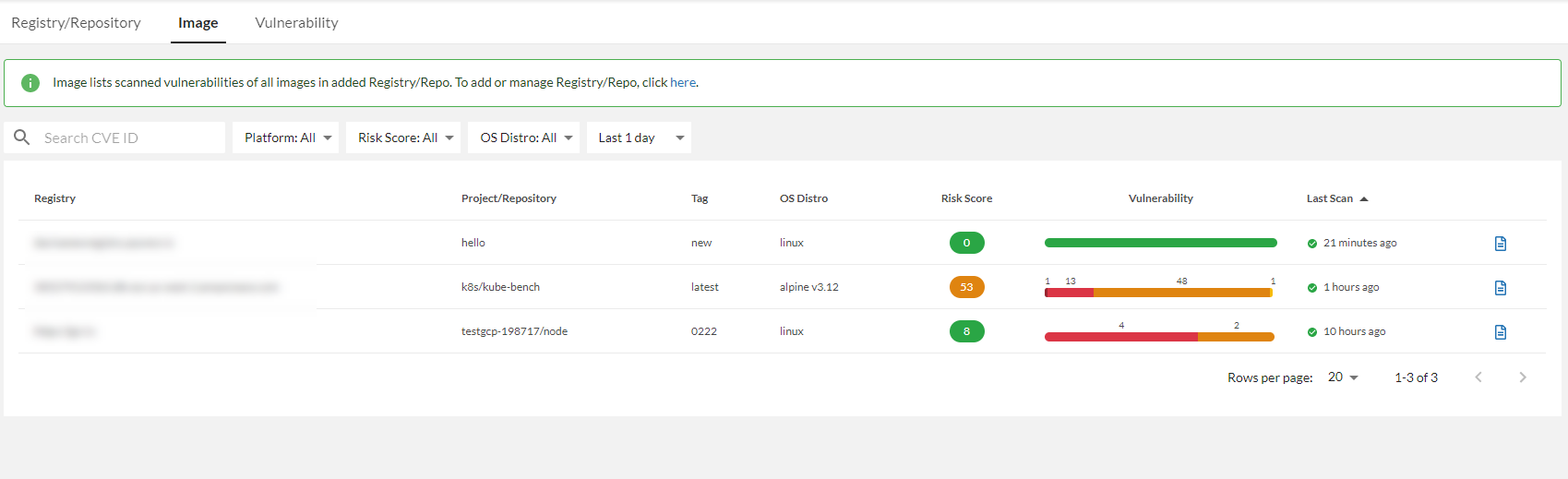Switch to Registry/Repository tab

pos(76,23)
